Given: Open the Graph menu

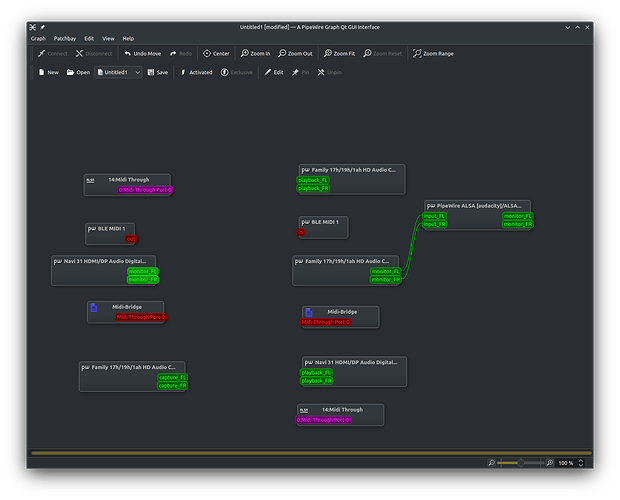Looking at the screenshot, I should click(38, 38).
